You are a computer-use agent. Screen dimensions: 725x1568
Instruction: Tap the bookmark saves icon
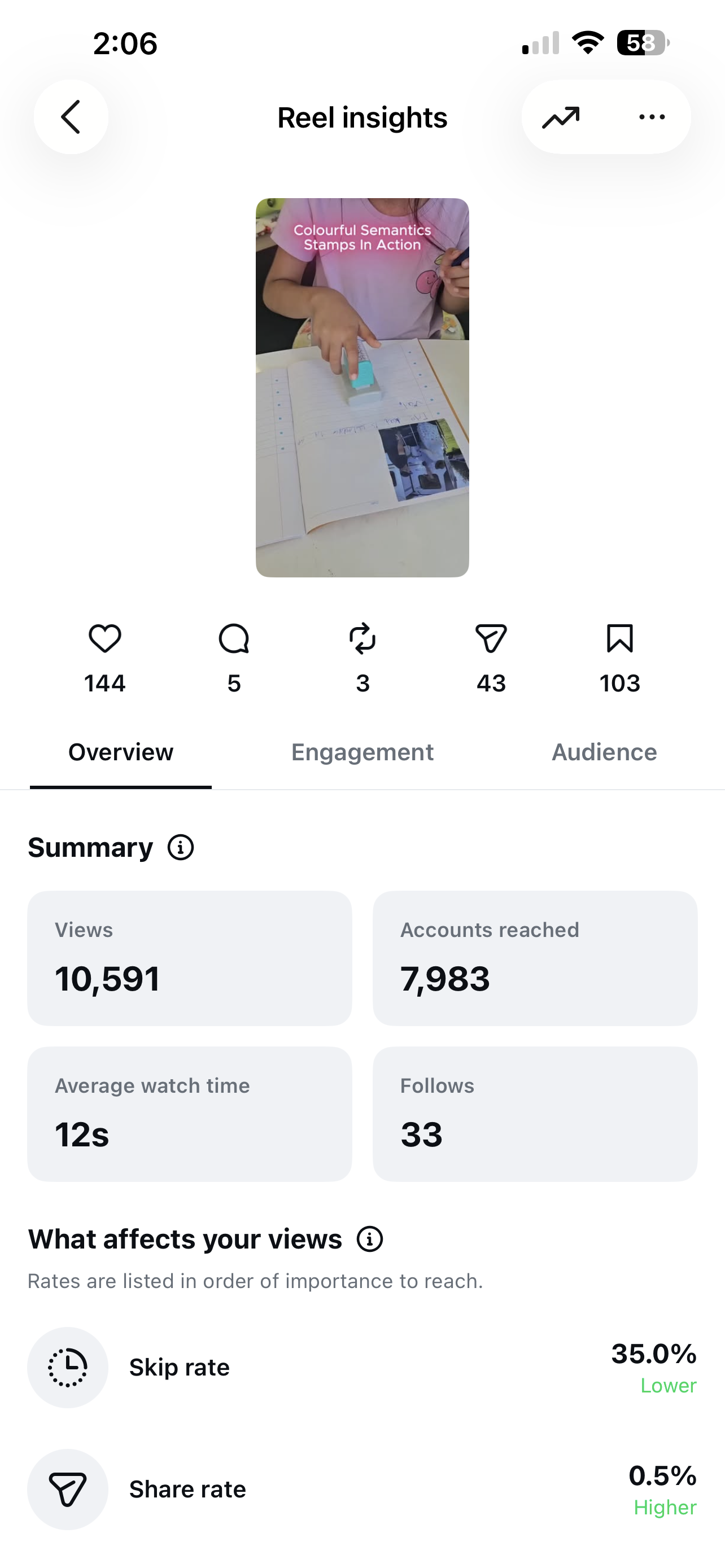pyautogui.click(x=619, y=638)
